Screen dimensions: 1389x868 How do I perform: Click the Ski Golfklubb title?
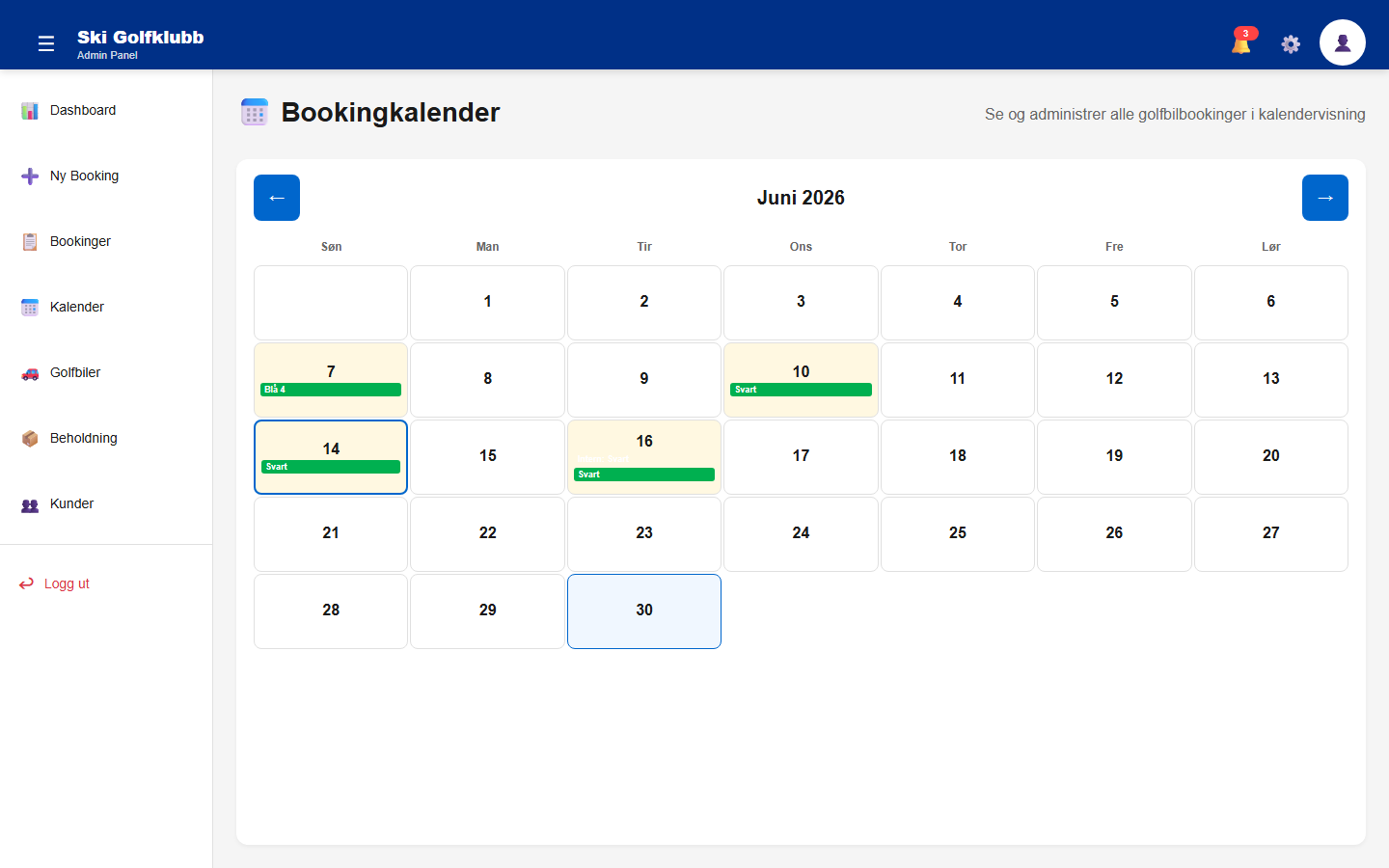[141, 38]
